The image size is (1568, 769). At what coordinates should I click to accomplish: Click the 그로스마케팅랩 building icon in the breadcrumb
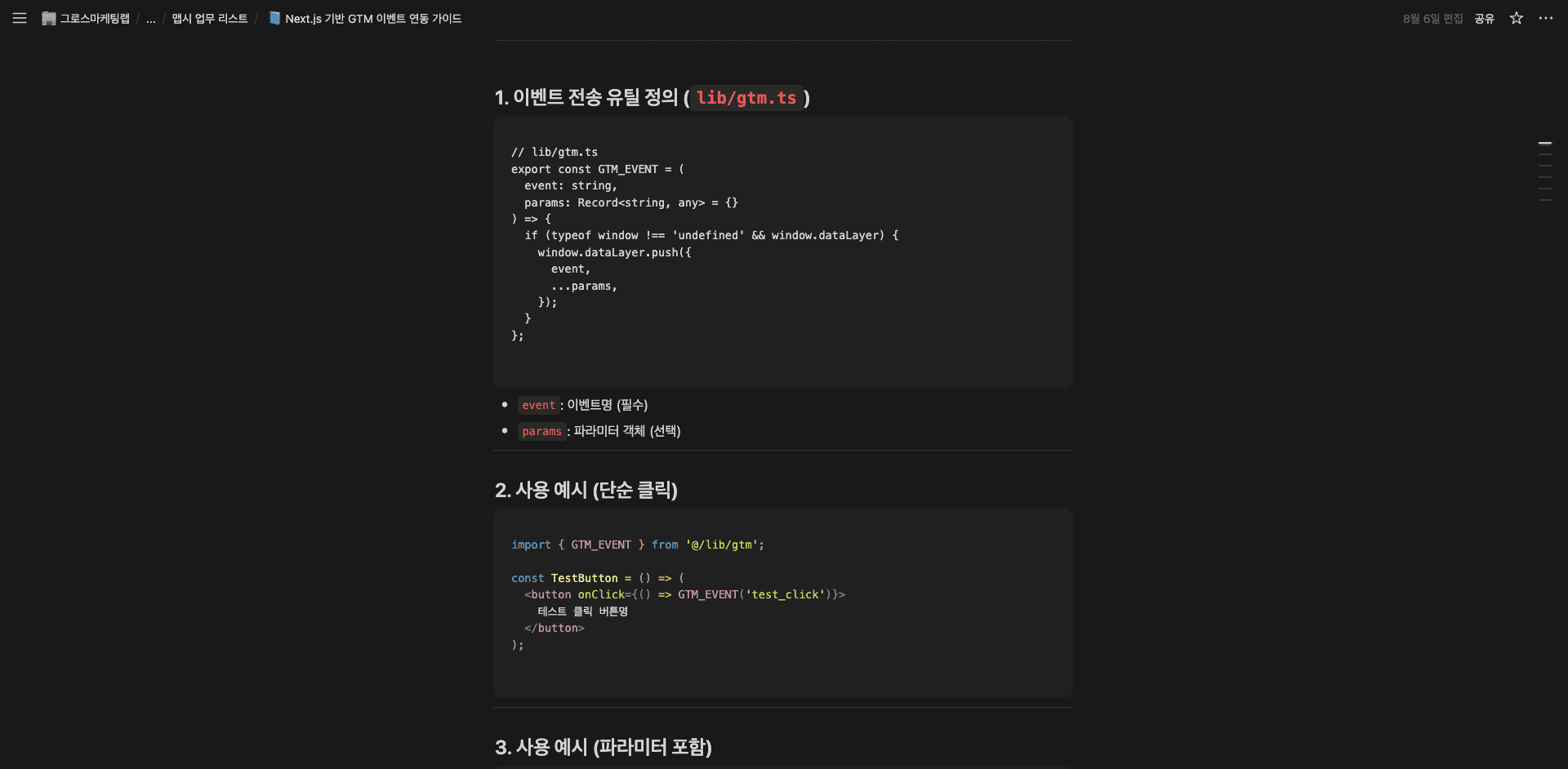coord(49,18)
